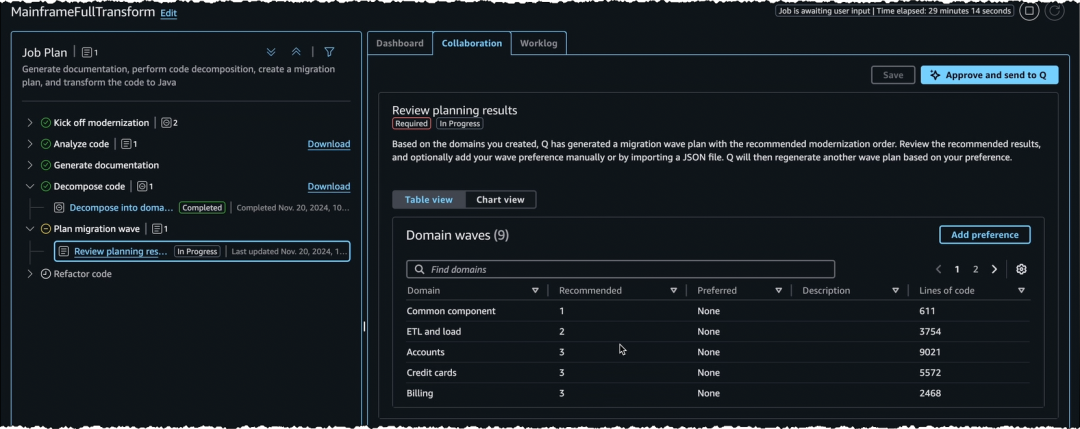Sort by the Description column arrow
The image size is (1080, 429).
pos(895,291)
